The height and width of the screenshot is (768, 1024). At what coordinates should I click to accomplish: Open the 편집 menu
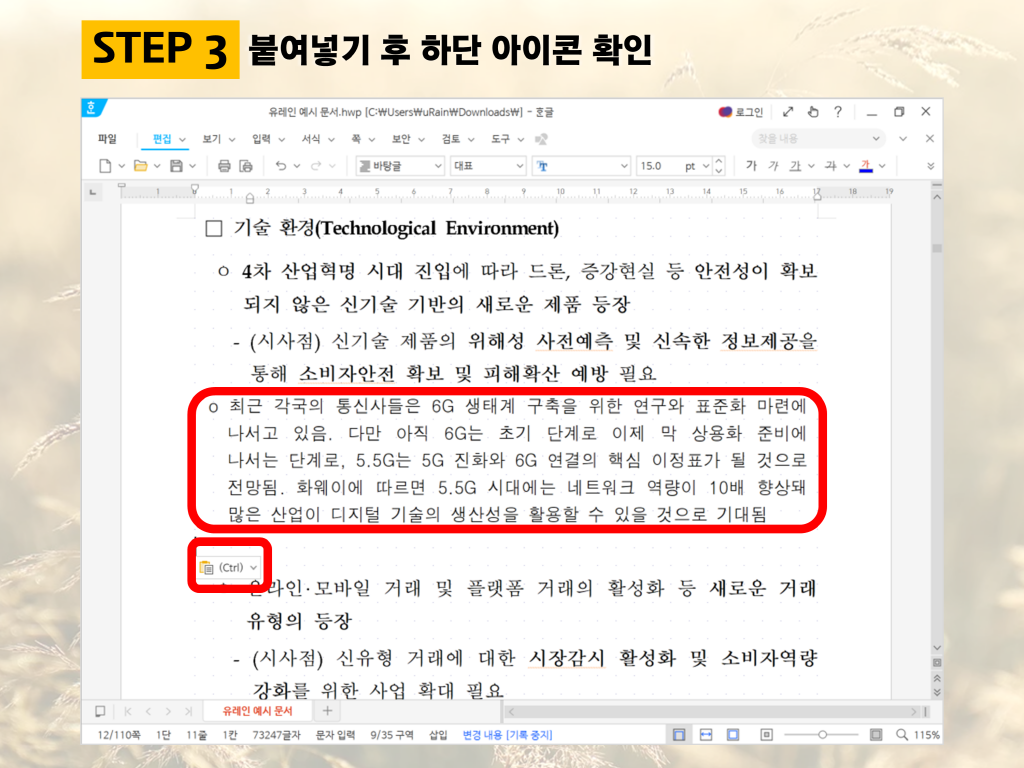click(x=162, y=138)
